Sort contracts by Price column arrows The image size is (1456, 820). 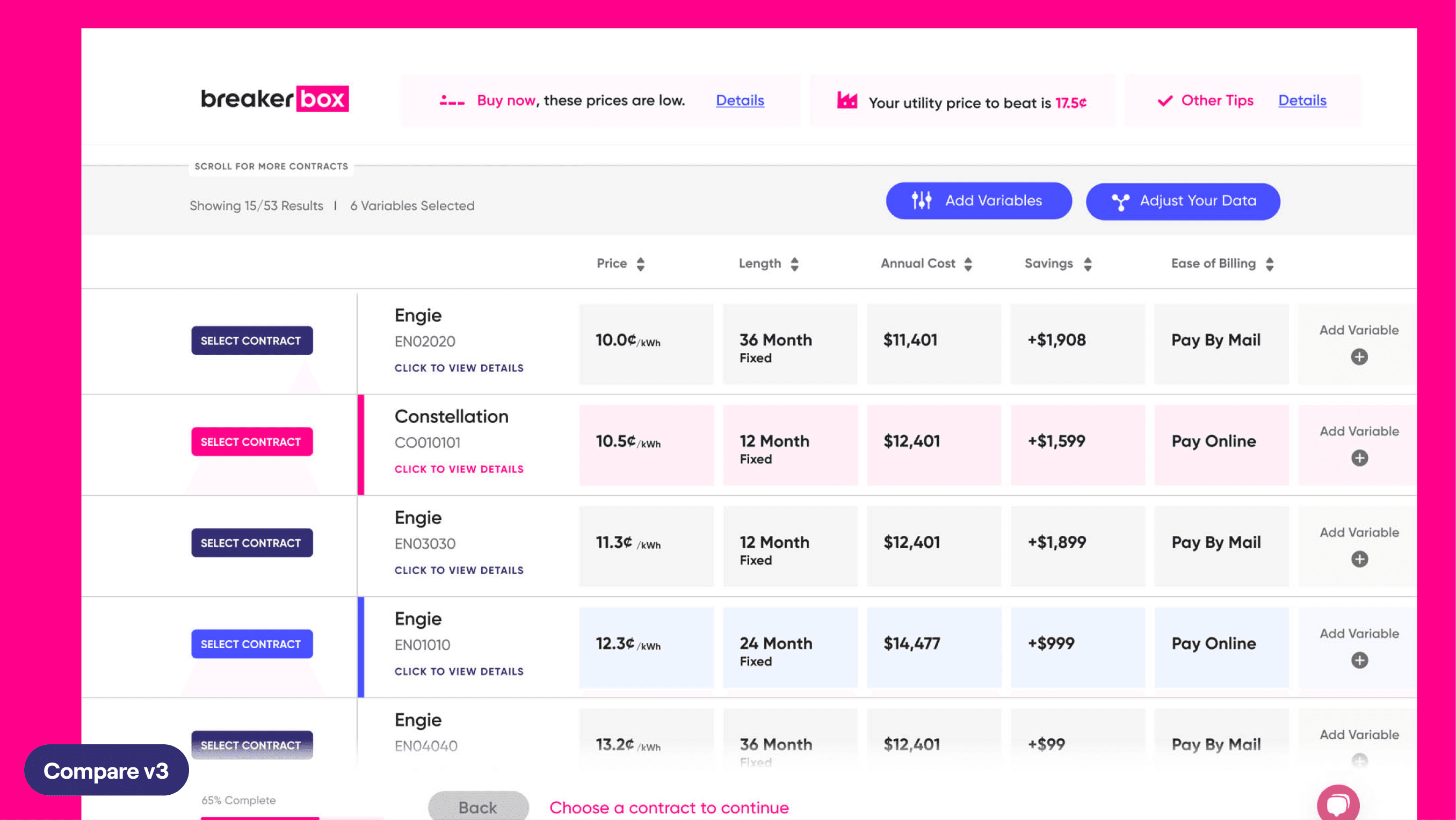click(x=640, y=264)
